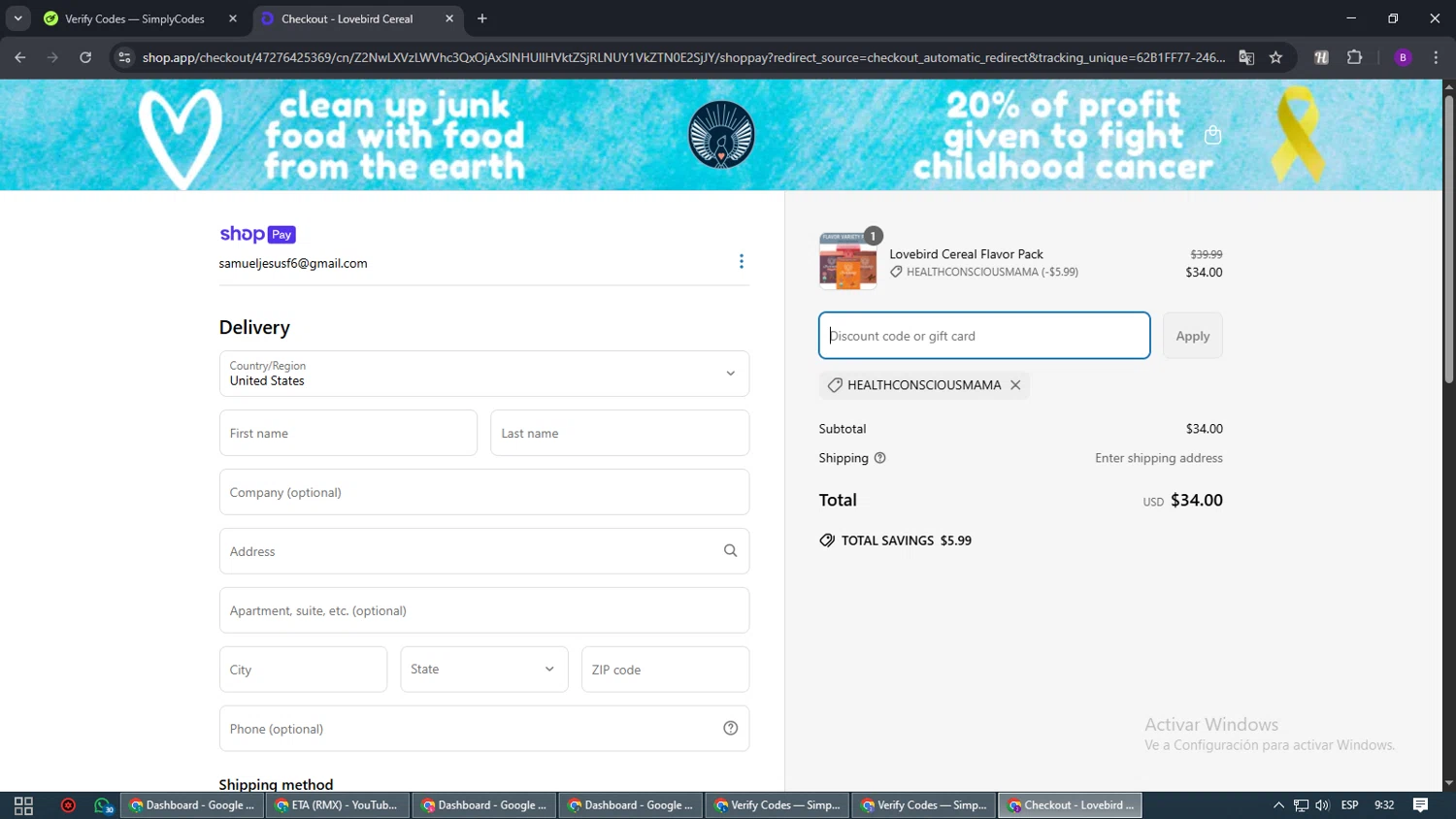Image resolution: width=1456 pixels, height=819 pixels.
Task: Remove the HEALTHCONSCIOUSMAMA discount code
Action: [1015, 385]
